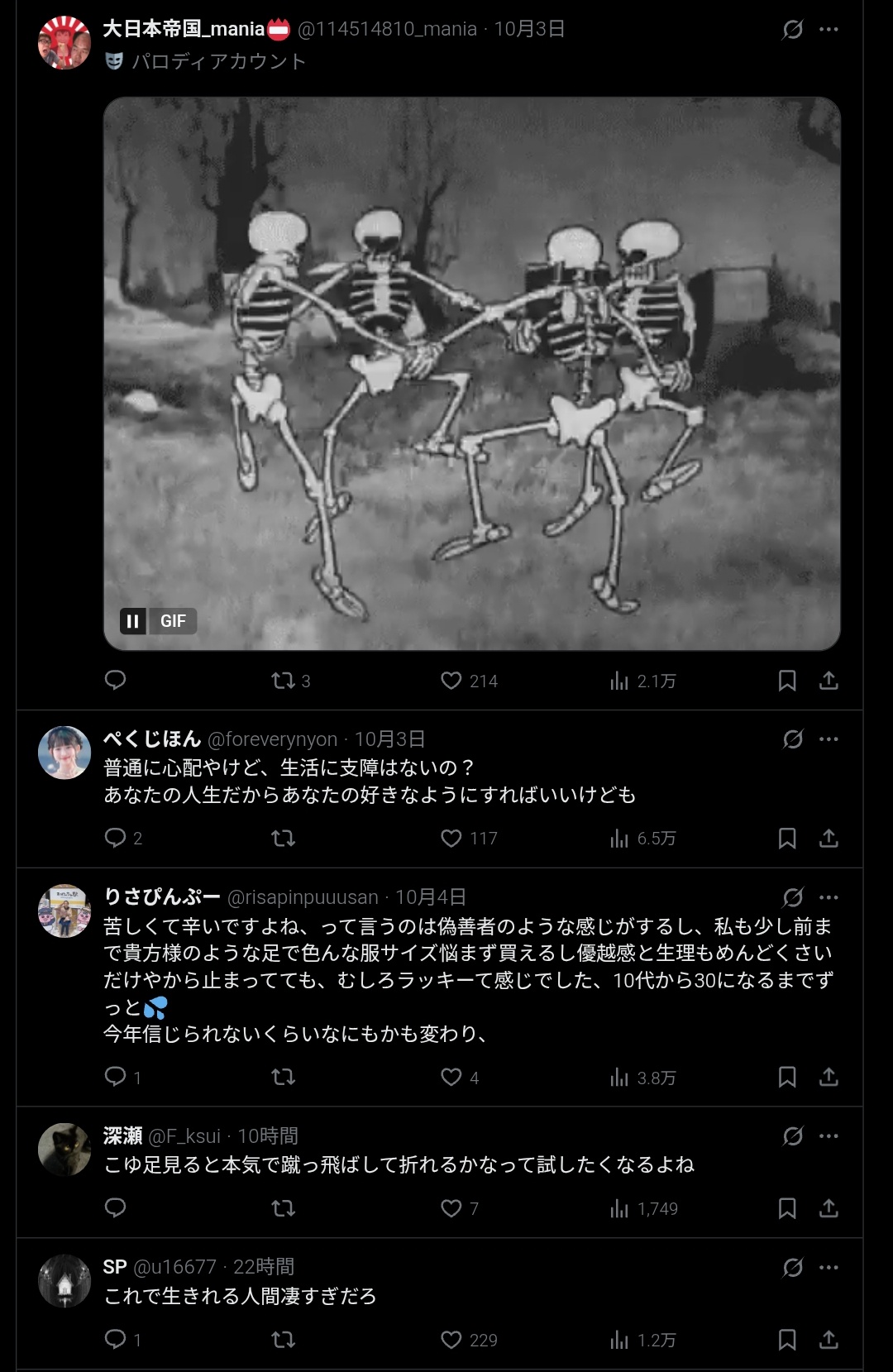
Task: Repost りさぴんぷー's reply
Action: (x=283, y=1077)
